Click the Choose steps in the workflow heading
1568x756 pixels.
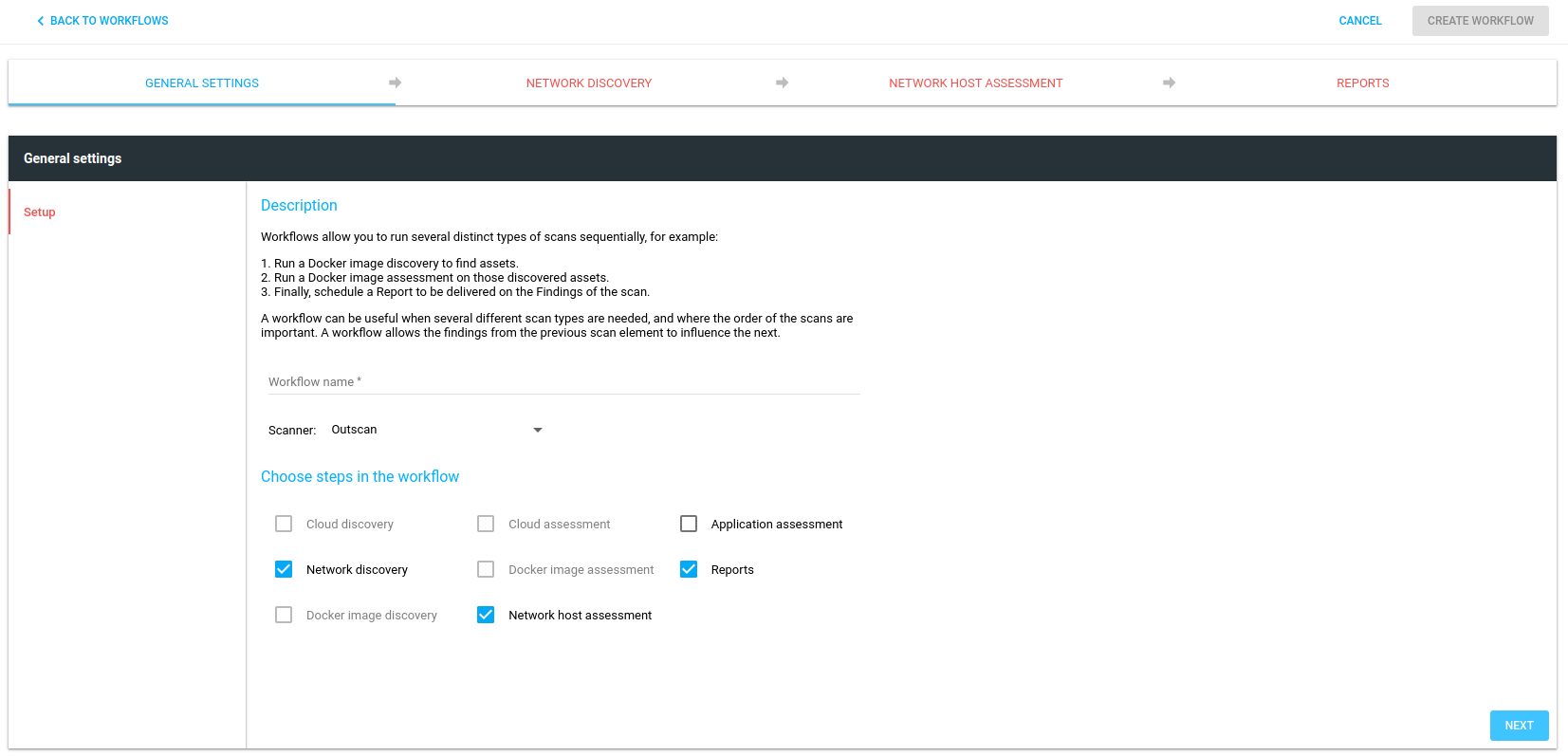pyautogui.click(x=360, y=476)
